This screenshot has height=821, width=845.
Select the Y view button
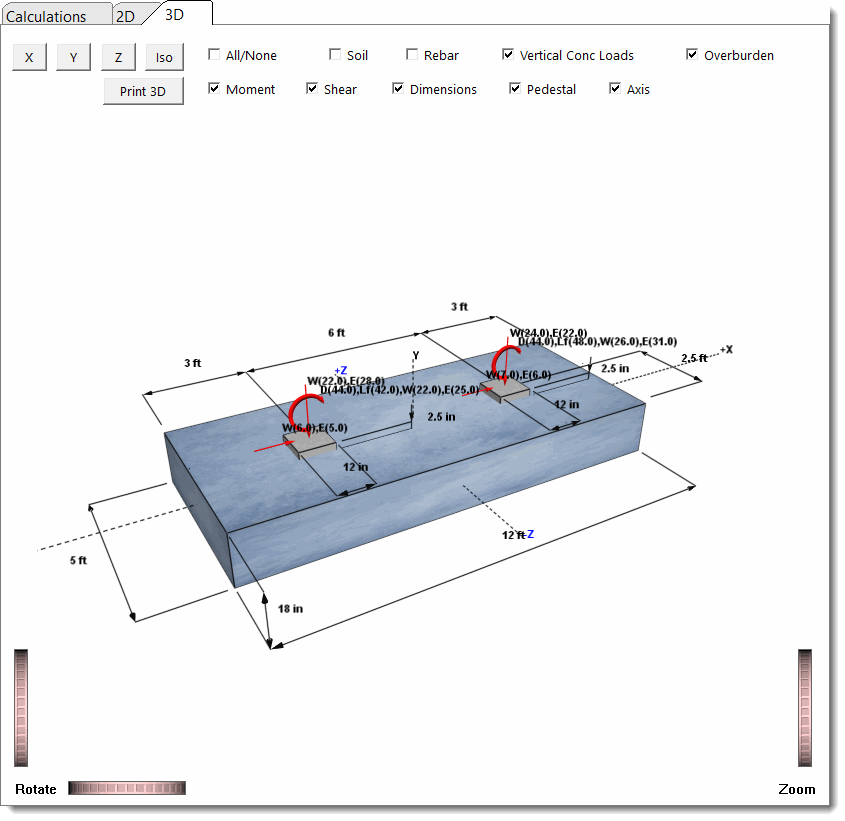73,57
